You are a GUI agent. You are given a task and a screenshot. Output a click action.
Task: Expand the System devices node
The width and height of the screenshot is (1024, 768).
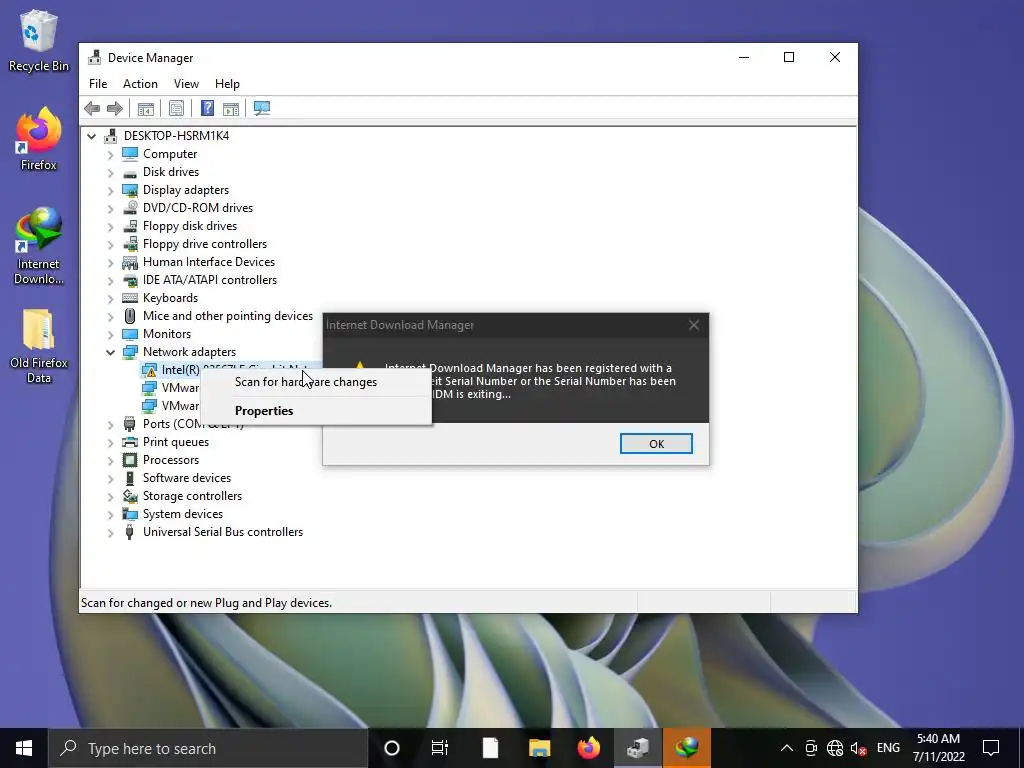click(x=110, y=515)
